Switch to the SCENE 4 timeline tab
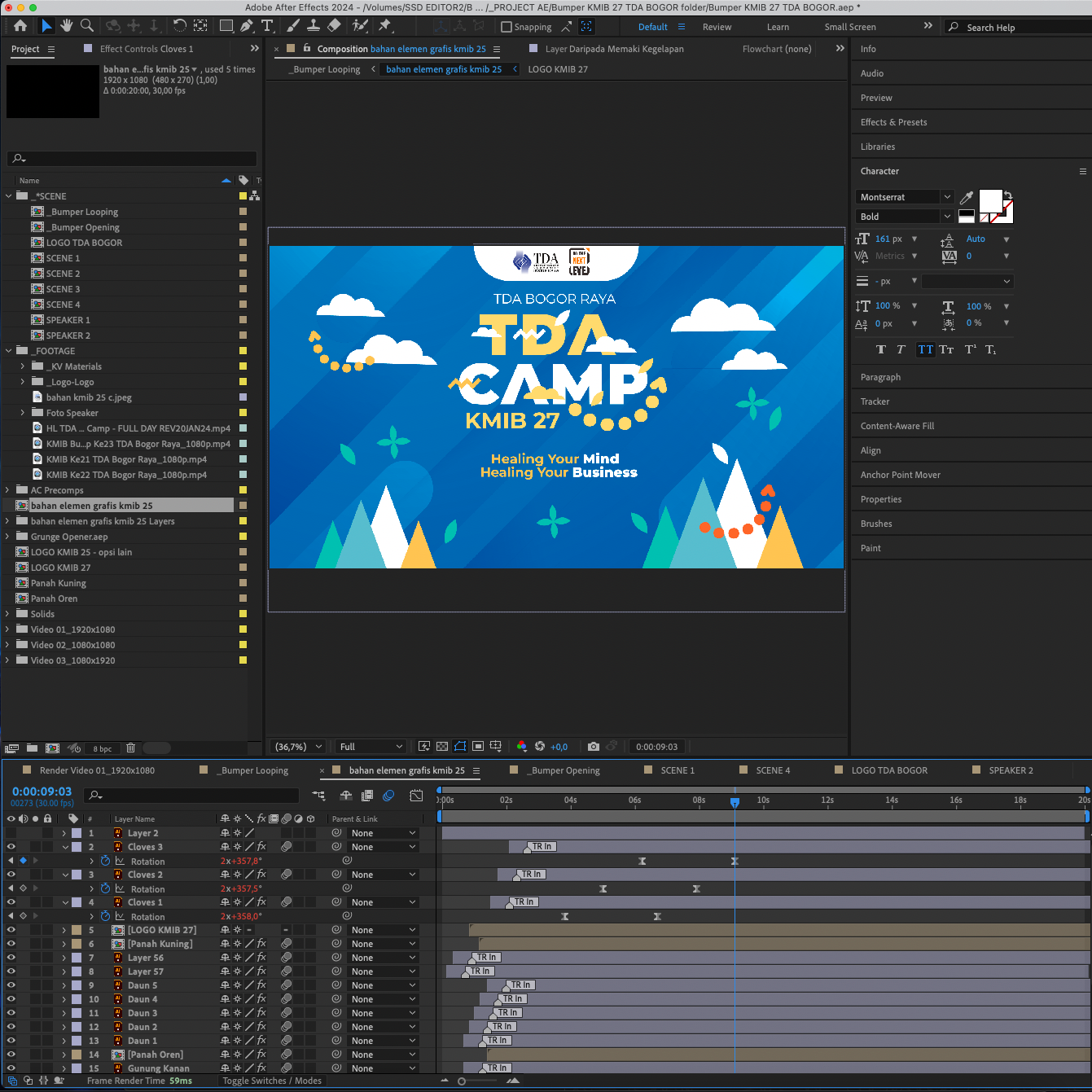Screen dimensions: 1092x1092 pyautogui.click(x=773, y=770)
